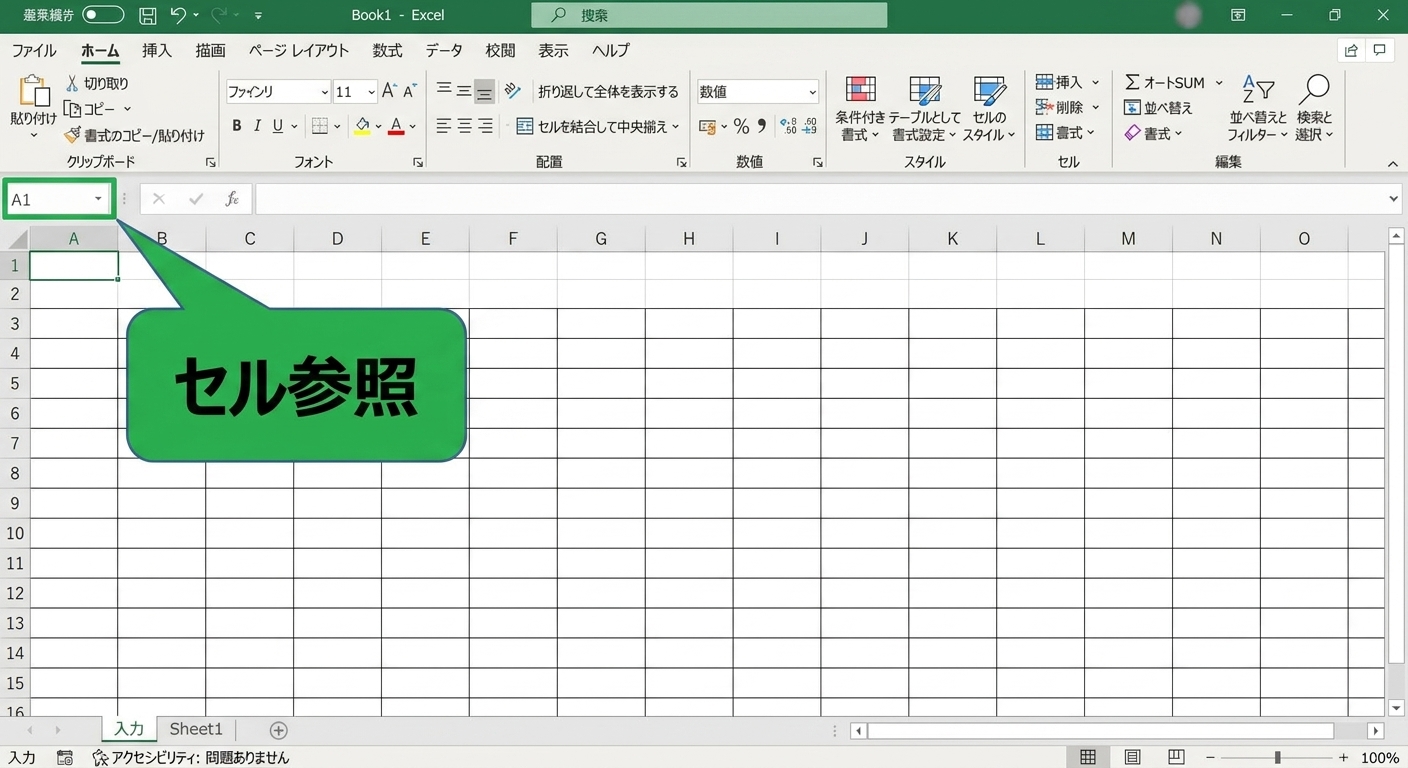The height and width of the screenshot is (768, 1408).
Task: Open the データ tab
Action: click(x=444, y=51)
